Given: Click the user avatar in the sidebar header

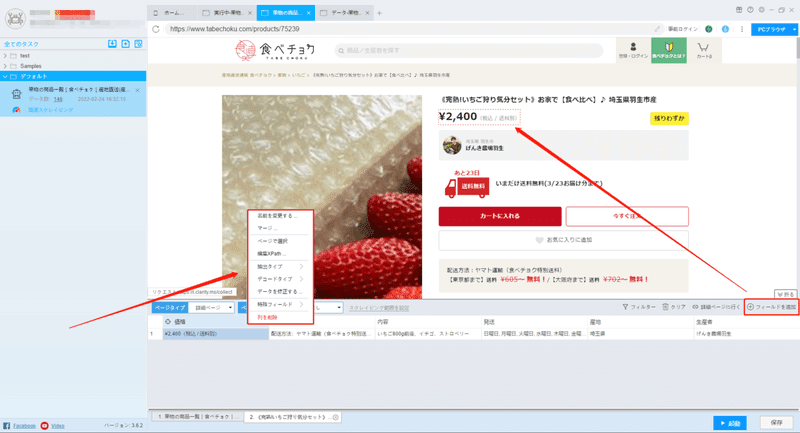Looking at the screenshot, I should 15,19.
